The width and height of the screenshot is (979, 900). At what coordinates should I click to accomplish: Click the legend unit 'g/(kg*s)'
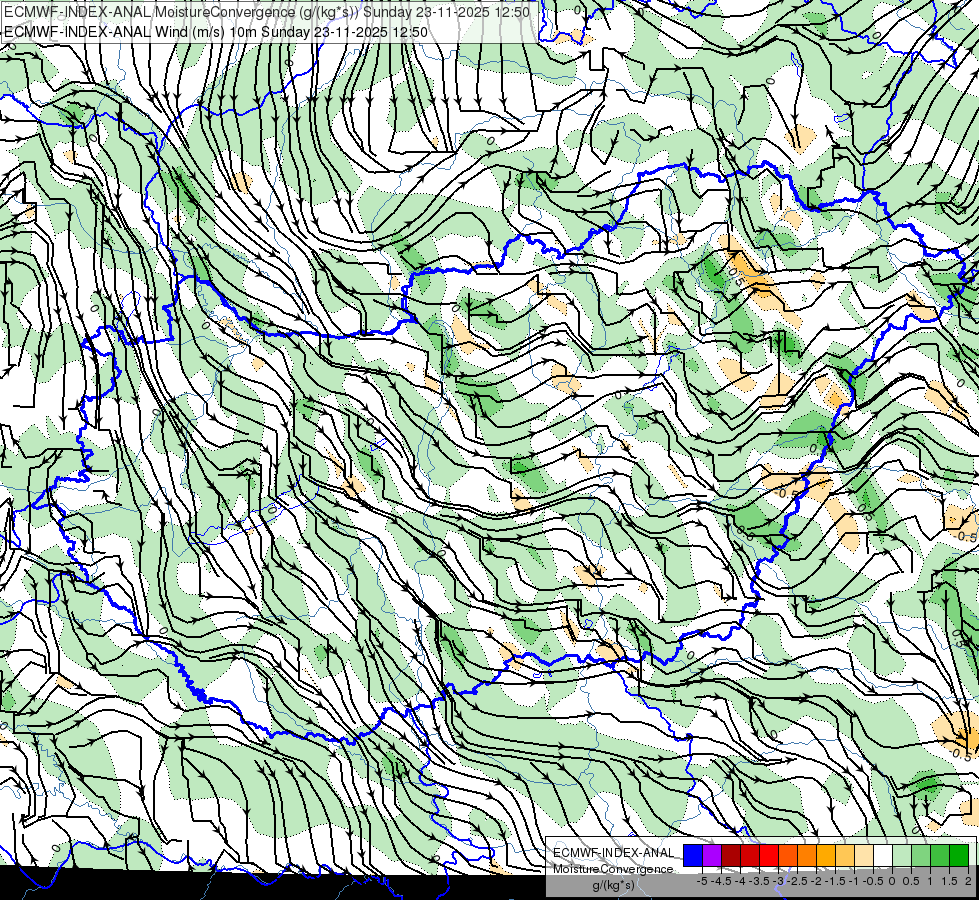(x=613, y=886)
